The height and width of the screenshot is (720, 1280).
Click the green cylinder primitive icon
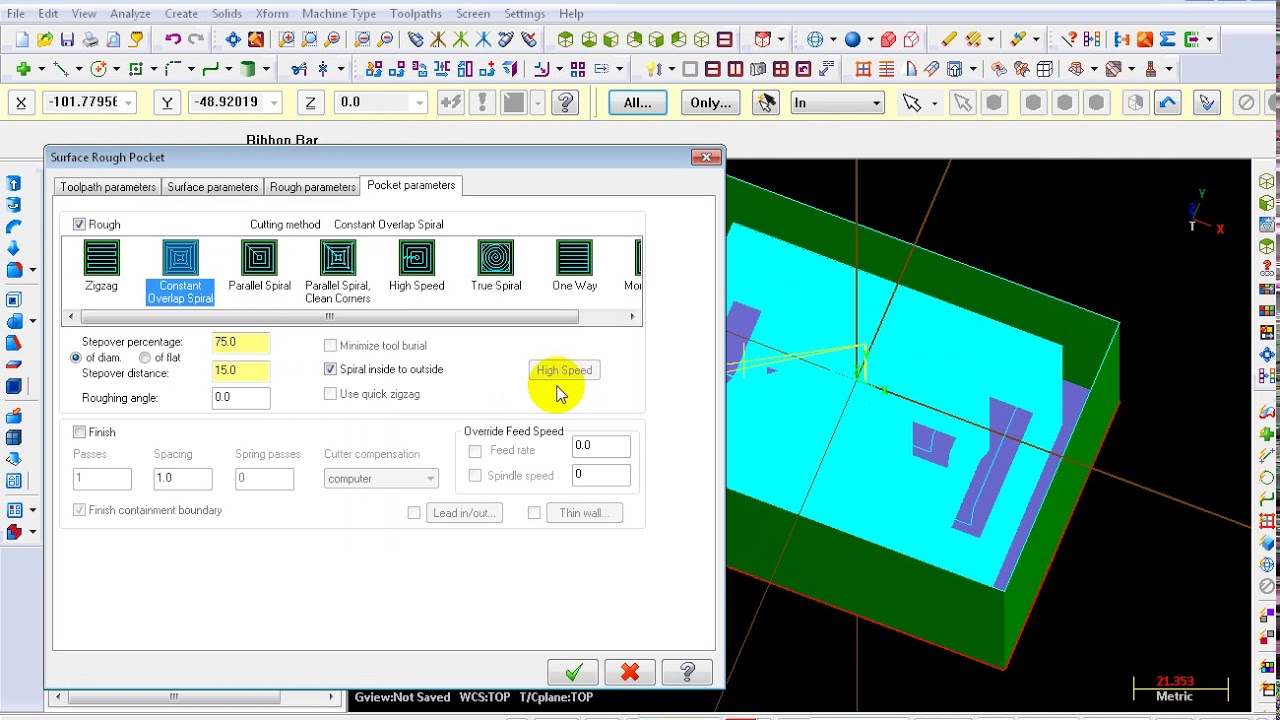(x=248, y=69)
